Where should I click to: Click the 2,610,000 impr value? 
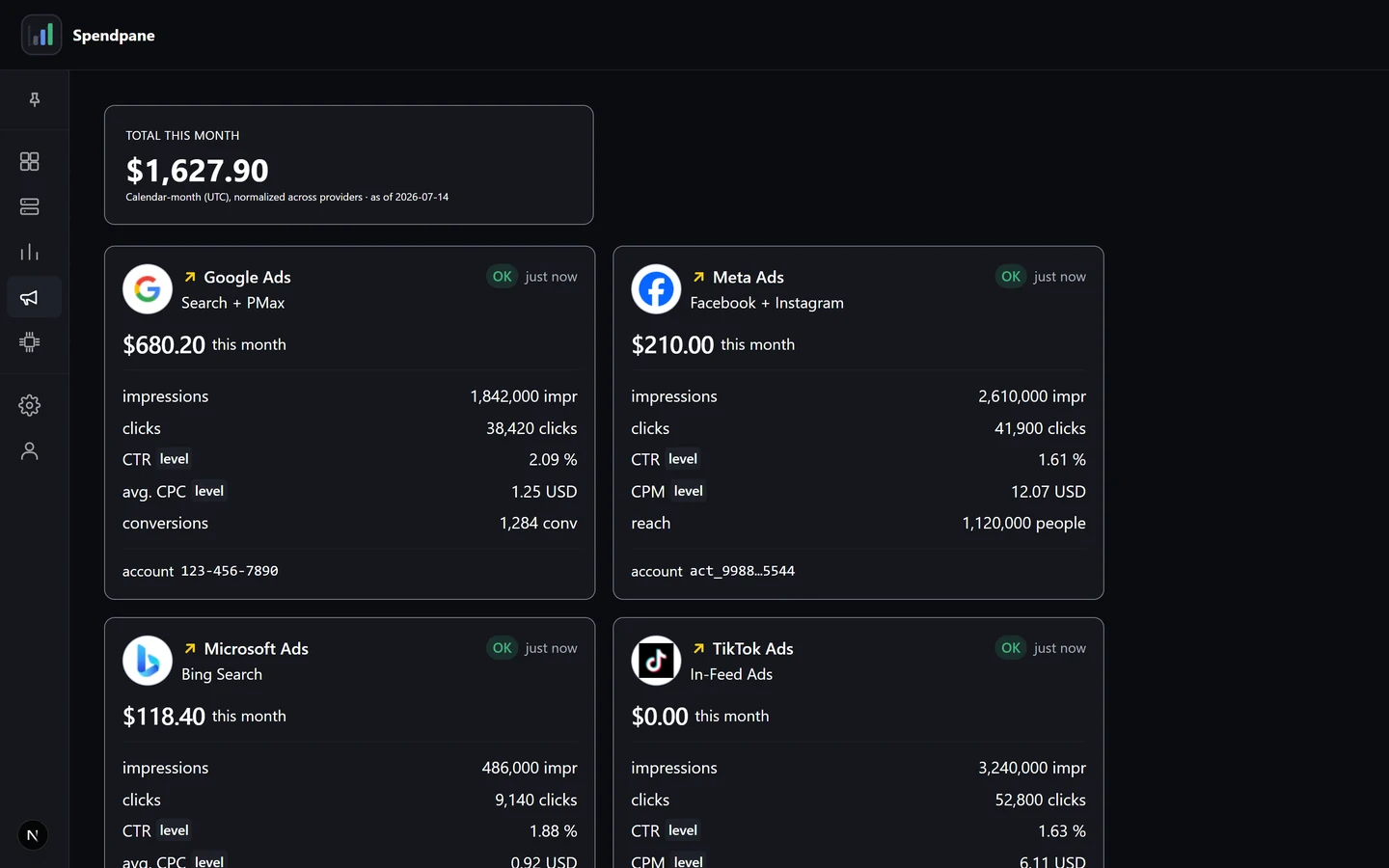point(1032,396)
